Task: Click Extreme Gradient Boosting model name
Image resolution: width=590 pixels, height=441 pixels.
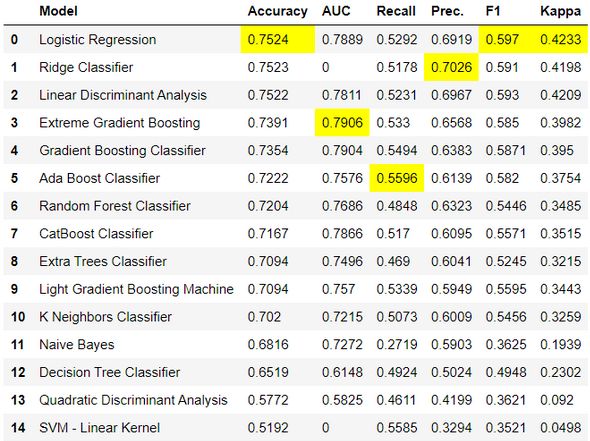Action: (120, 123)
